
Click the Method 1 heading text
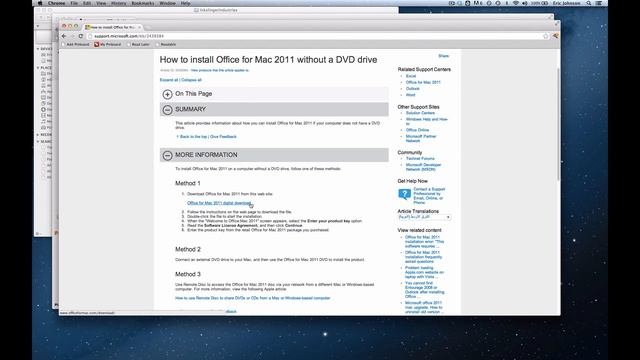click(188, 184)
